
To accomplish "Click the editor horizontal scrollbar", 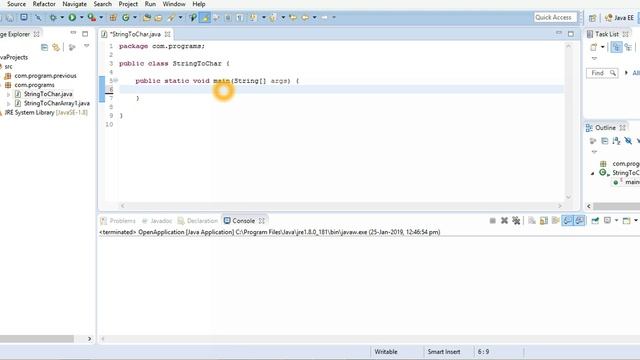I will [341, 206].
